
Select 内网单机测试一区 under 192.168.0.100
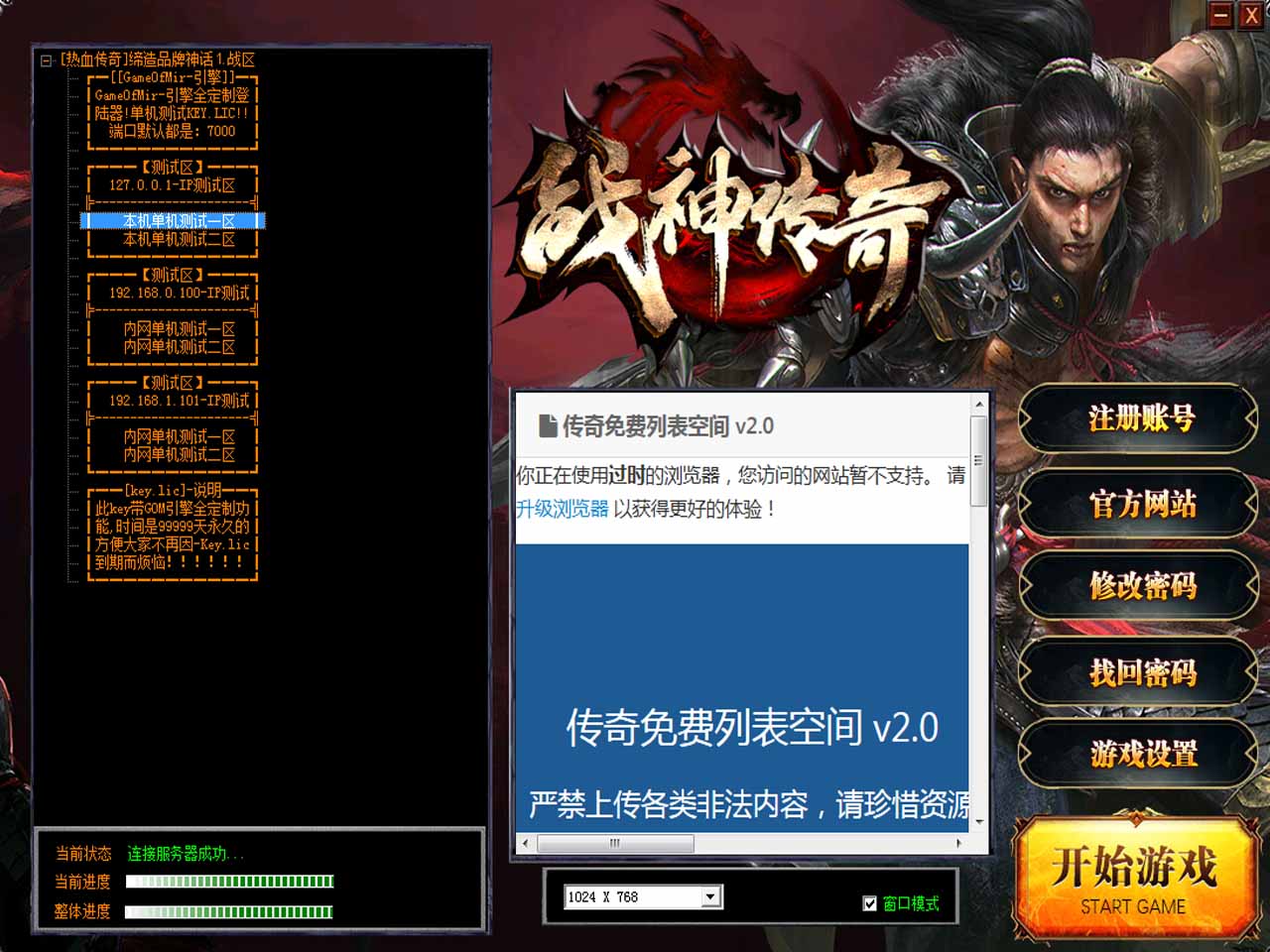pos(179,328)
